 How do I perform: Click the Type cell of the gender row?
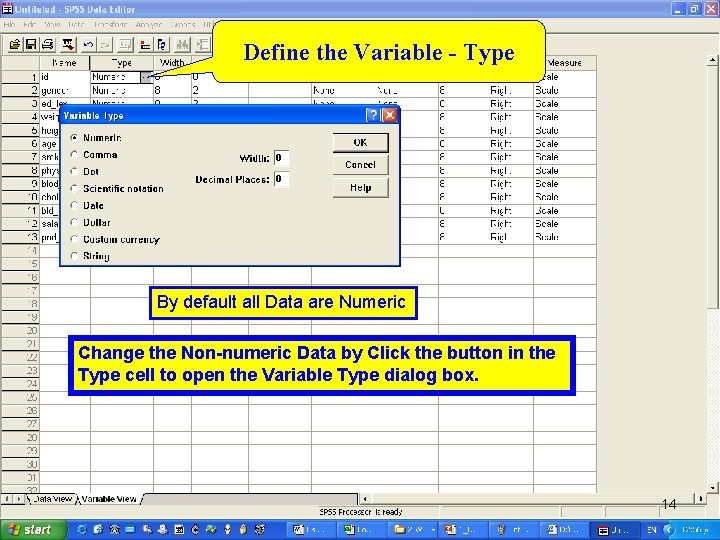coord(122,90)
